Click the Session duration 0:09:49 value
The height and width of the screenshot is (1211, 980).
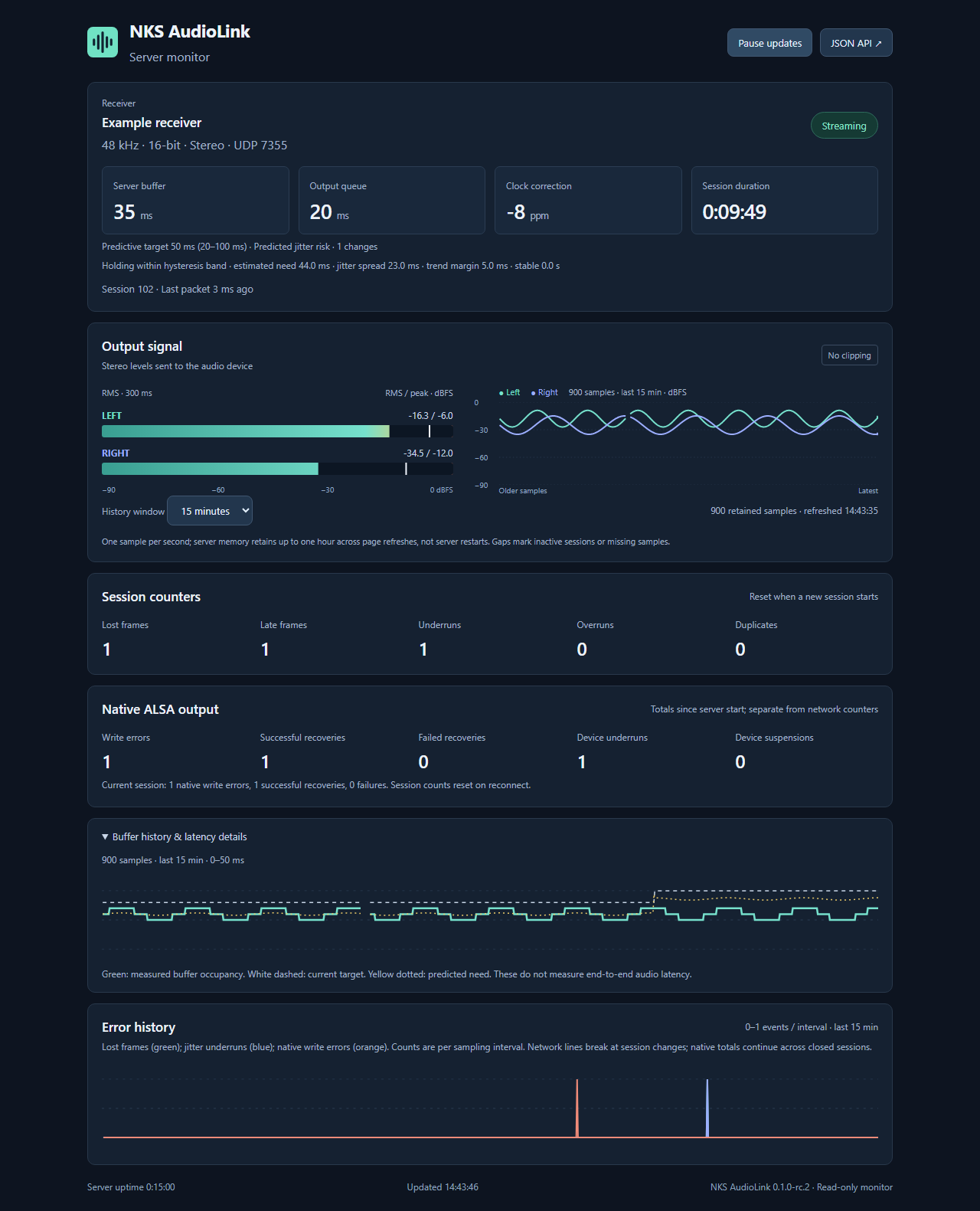[734, 212]
